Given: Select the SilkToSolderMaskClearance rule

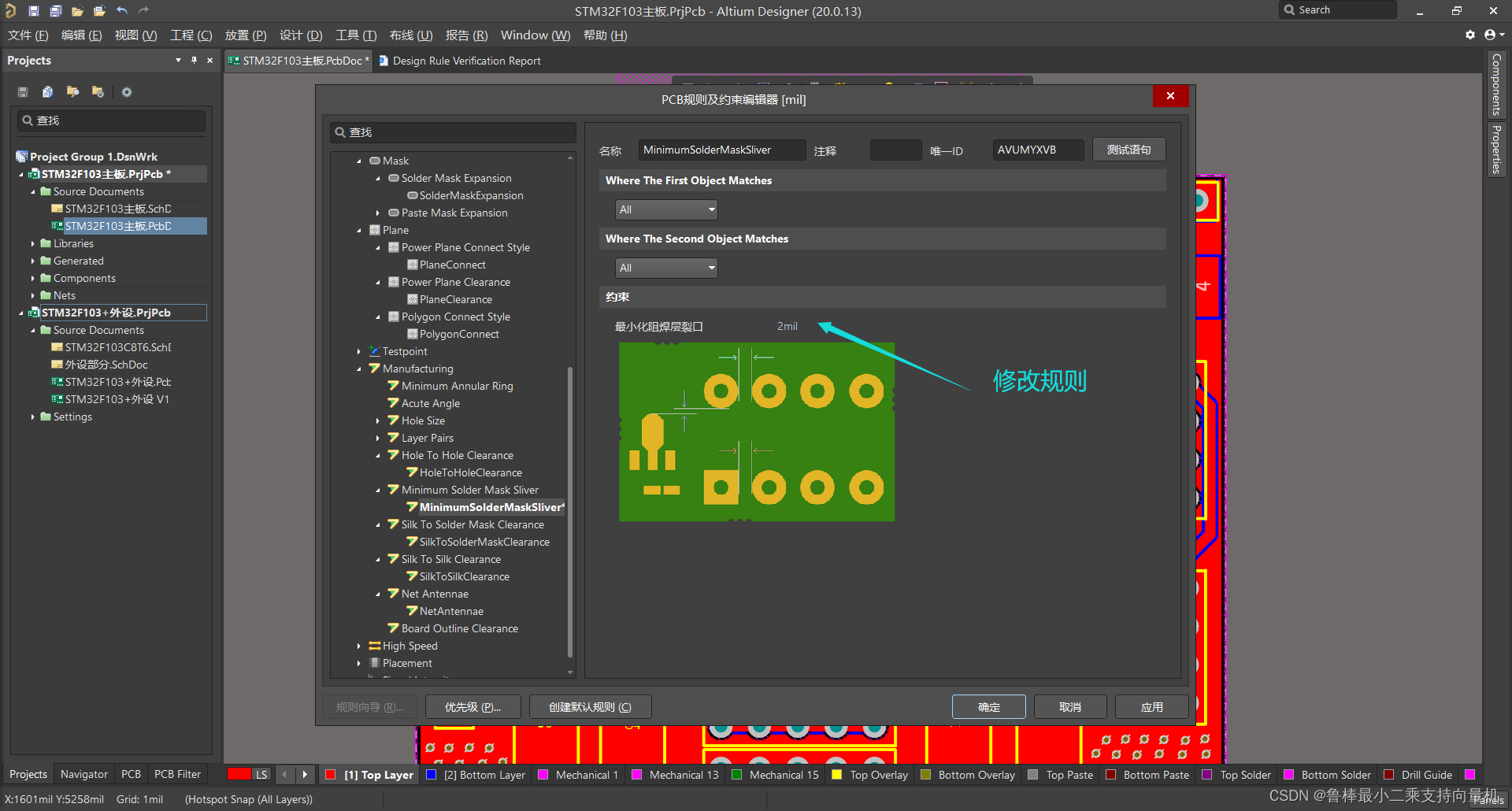Looking at the screenshot, I should click(484, 542).
